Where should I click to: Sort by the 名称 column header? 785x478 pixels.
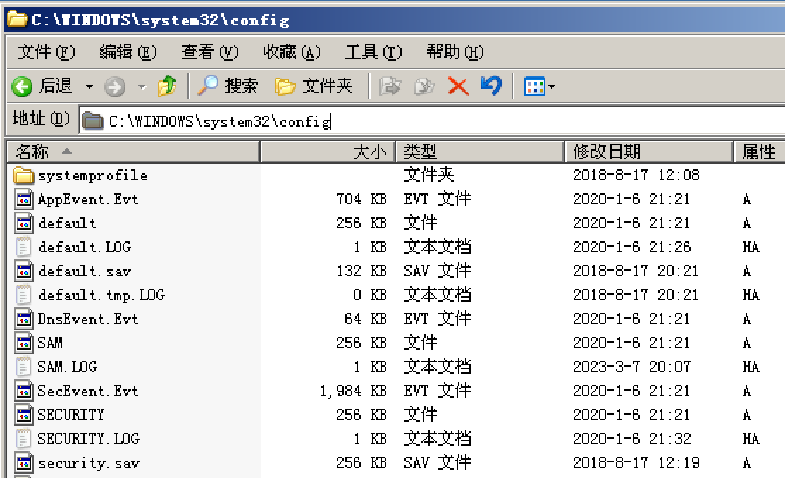click(x=133, y=152)
